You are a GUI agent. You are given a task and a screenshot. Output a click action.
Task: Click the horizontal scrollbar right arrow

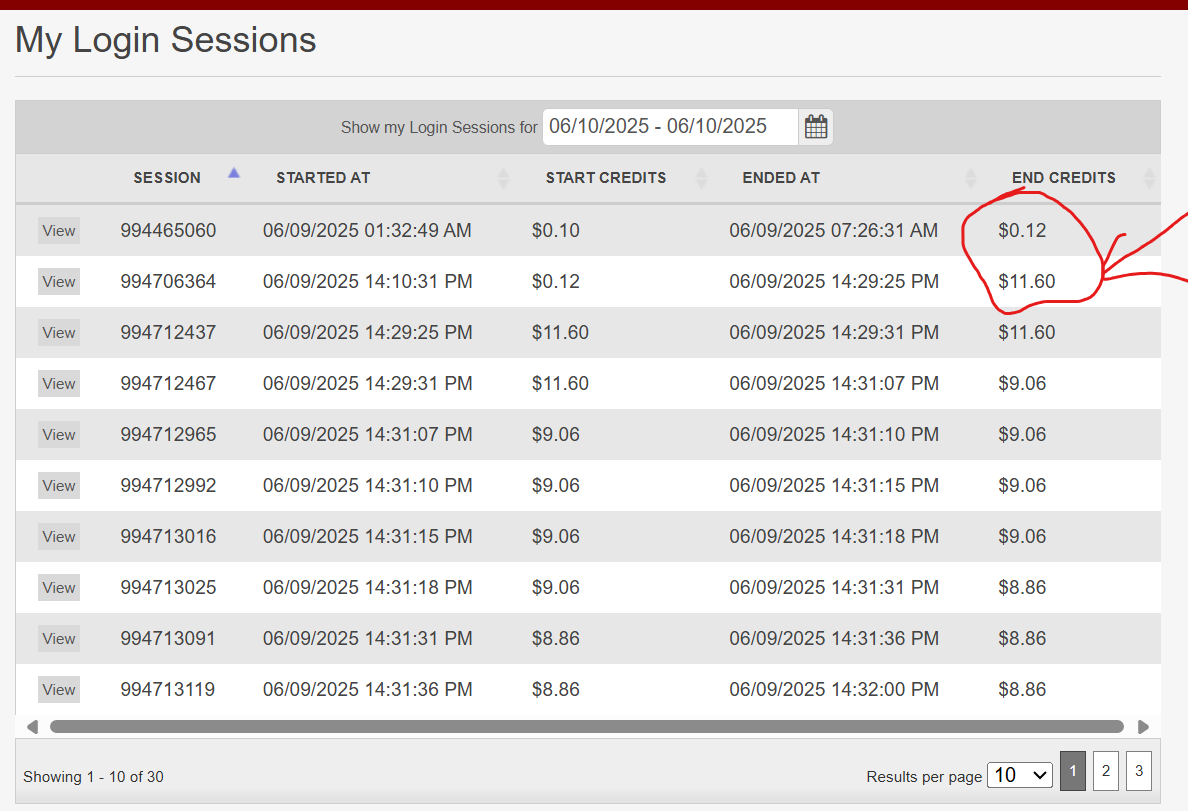(x=1143, y=727)
